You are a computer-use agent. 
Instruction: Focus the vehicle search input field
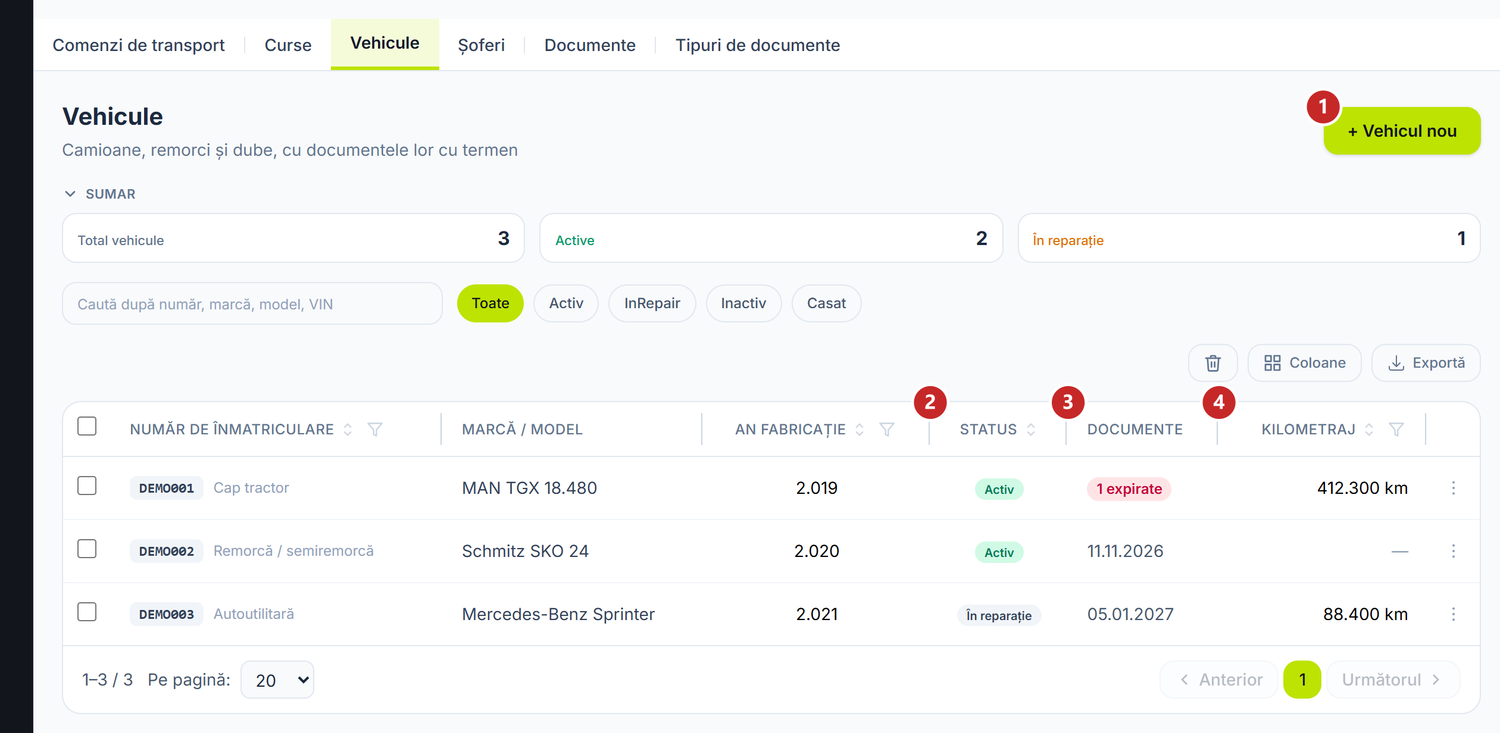coord(252,303)
